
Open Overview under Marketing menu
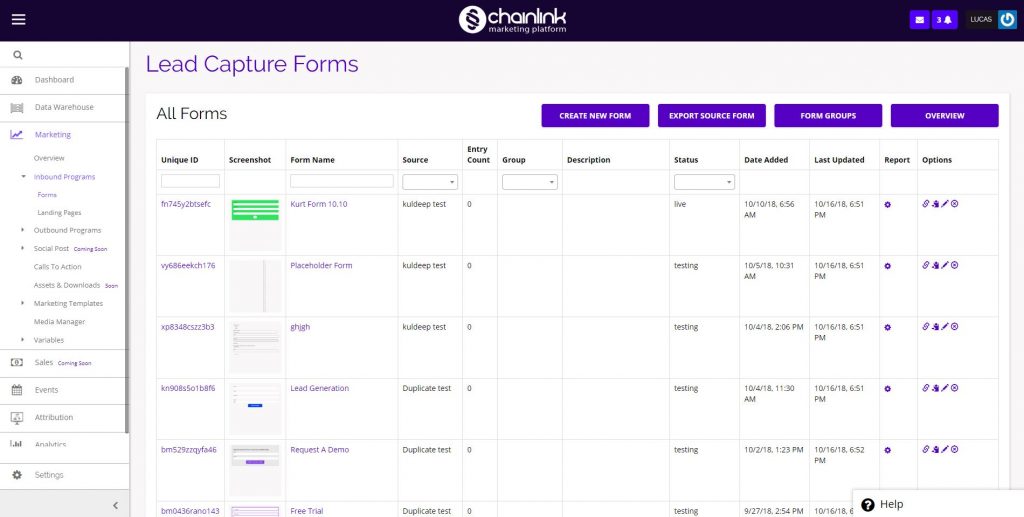click(49, 158)
